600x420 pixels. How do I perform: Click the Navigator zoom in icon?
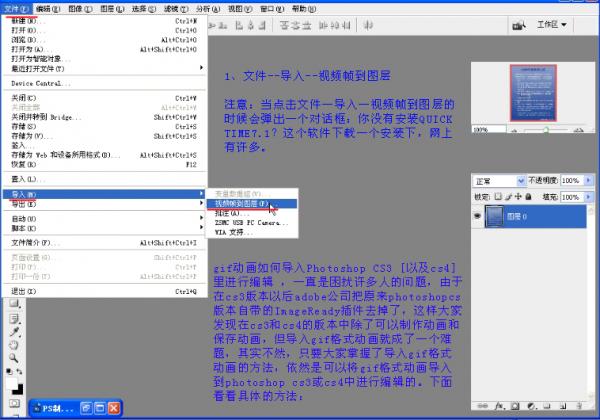(579, 130)
